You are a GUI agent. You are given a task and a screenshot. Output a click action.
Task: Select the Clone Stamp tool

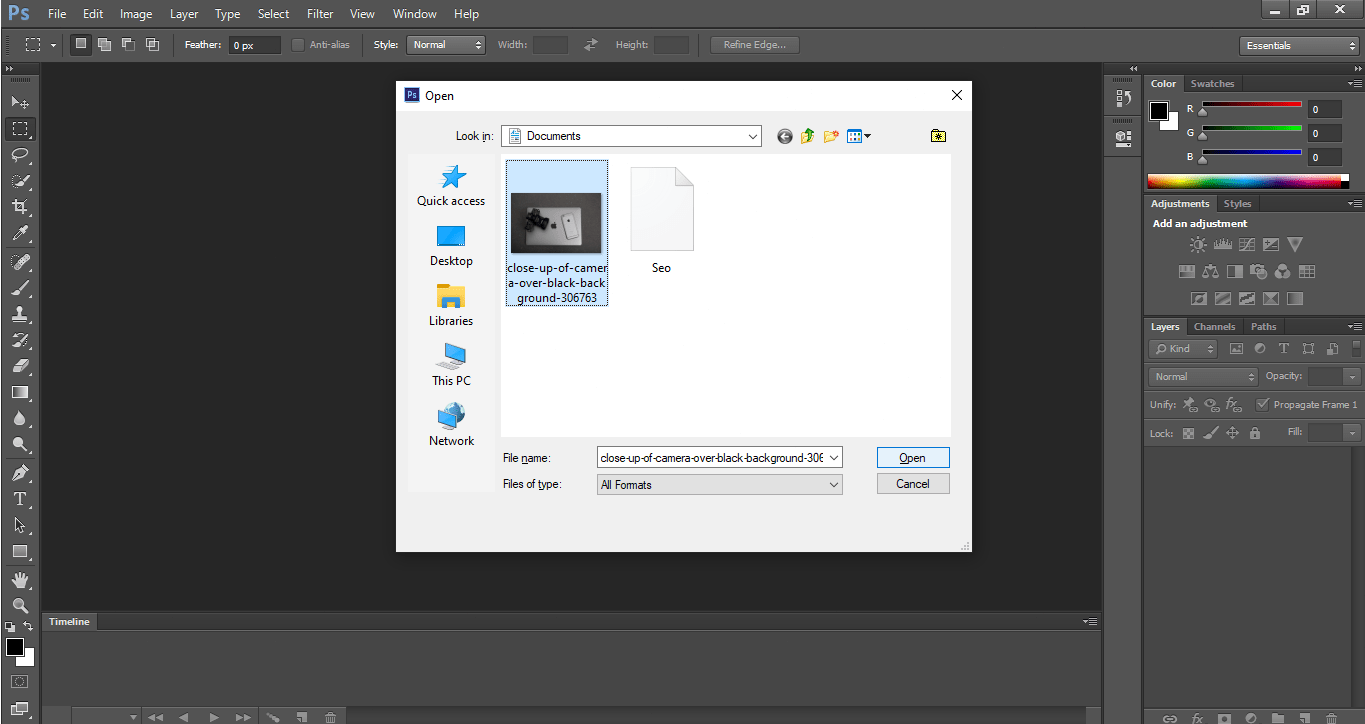click(20, 315)
